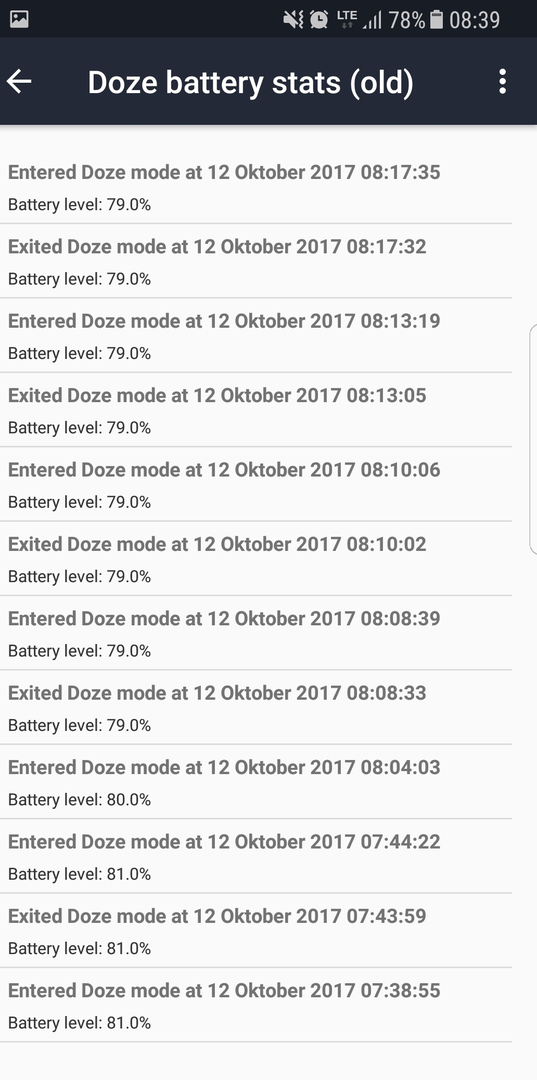Select Entered Doze mode 08:04:03 entry
The width and height of the screenshot is (537, 1080).
(255, 782)
